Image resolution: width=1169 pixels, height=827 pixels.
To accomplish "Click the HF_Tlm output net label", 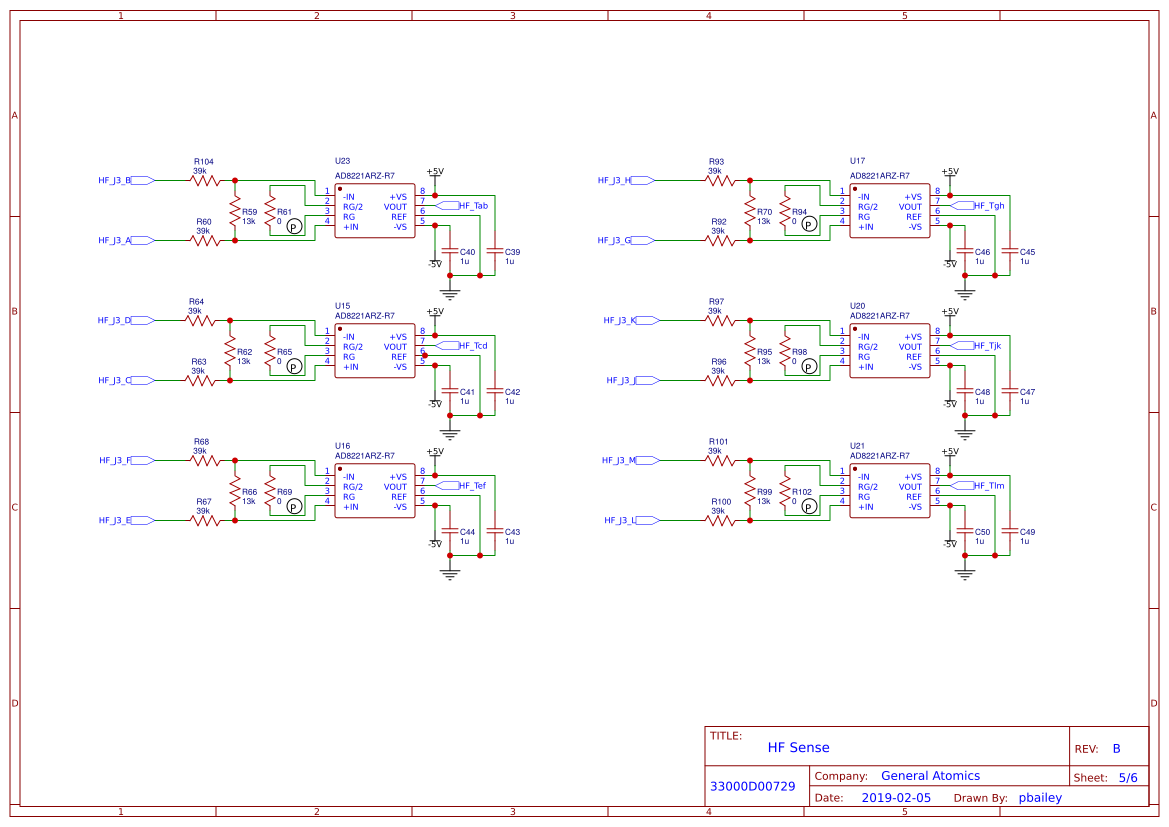I will click(987, 486).
